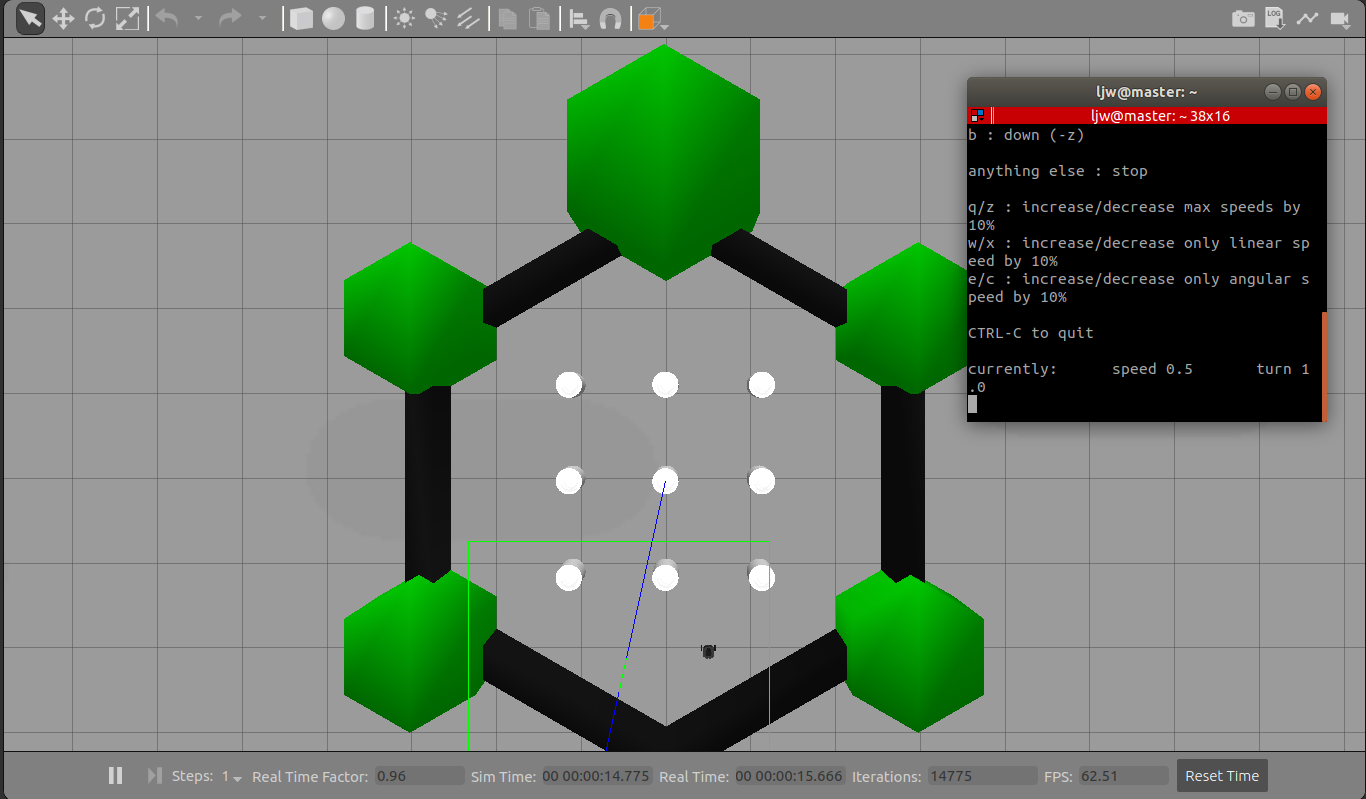Viewport: 1366px width, 799px height.
Task: Select the top green hexagon obstacle
Action: pyautogui.click(x=665, y=162)
